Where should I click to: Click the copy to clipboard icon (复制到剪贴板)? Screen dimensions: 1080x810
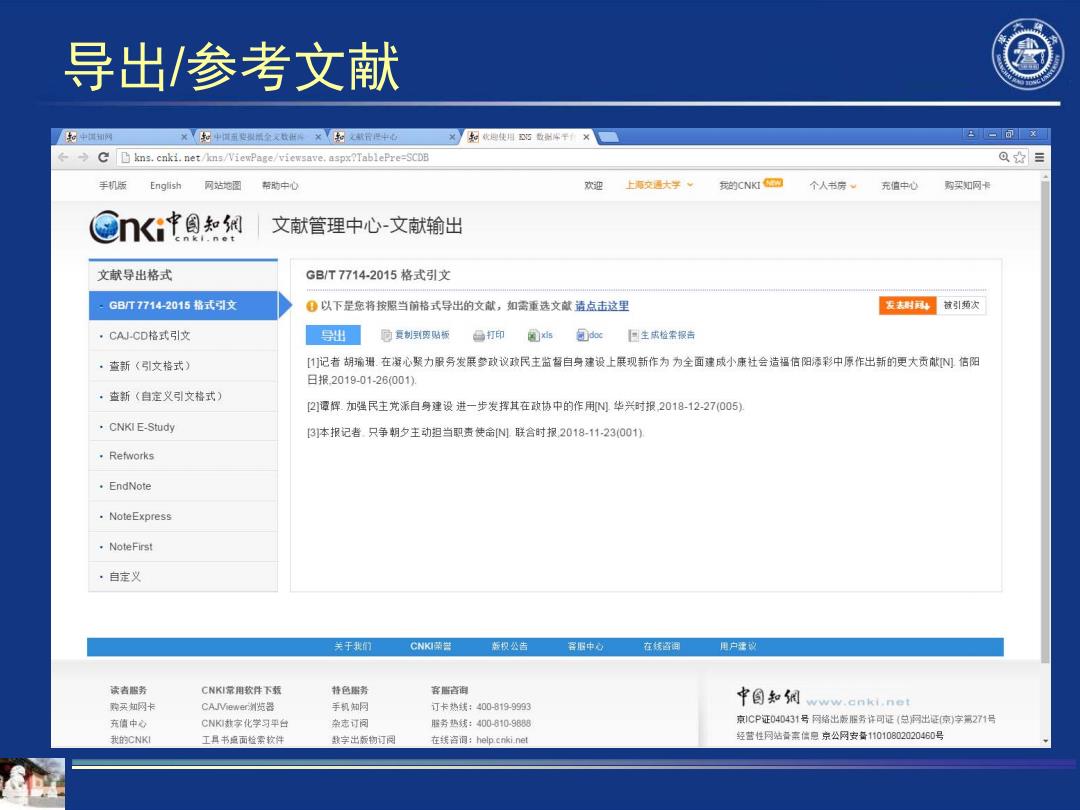386,335
